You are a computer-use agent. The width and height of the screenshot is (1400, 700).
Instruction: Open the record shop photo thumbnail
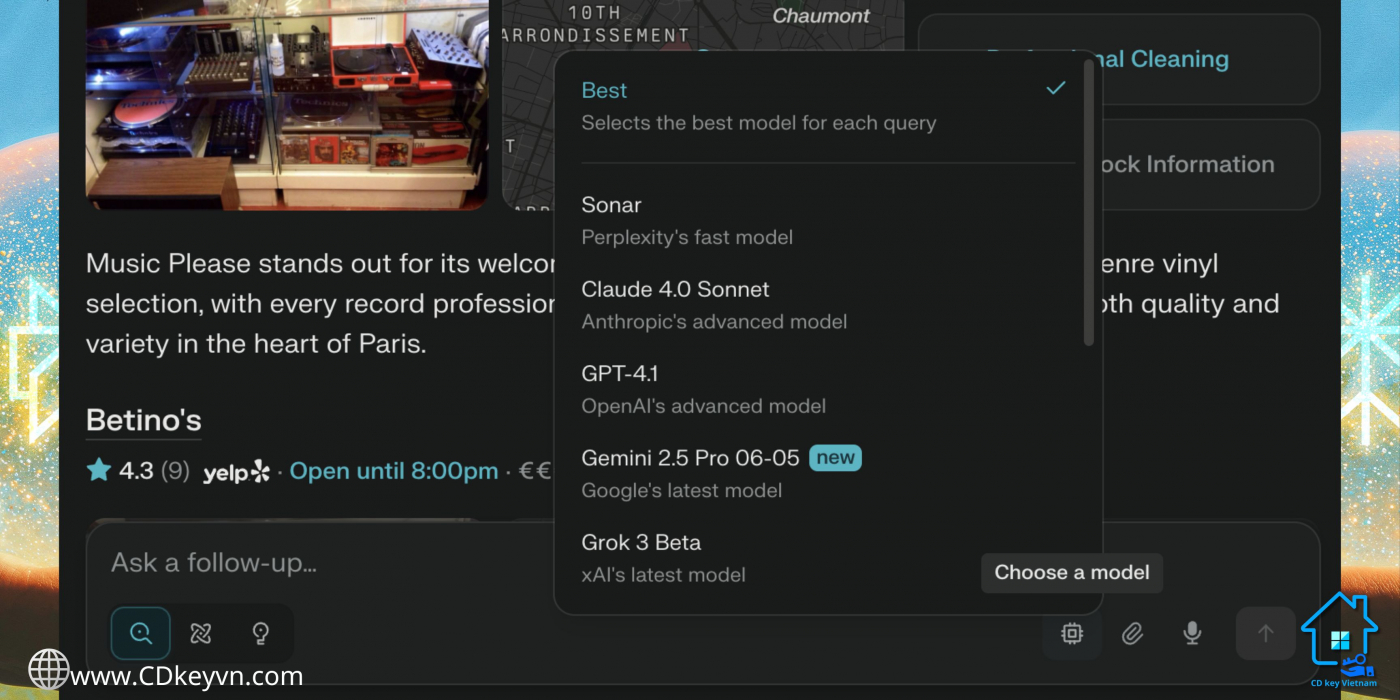coord(287,103)
